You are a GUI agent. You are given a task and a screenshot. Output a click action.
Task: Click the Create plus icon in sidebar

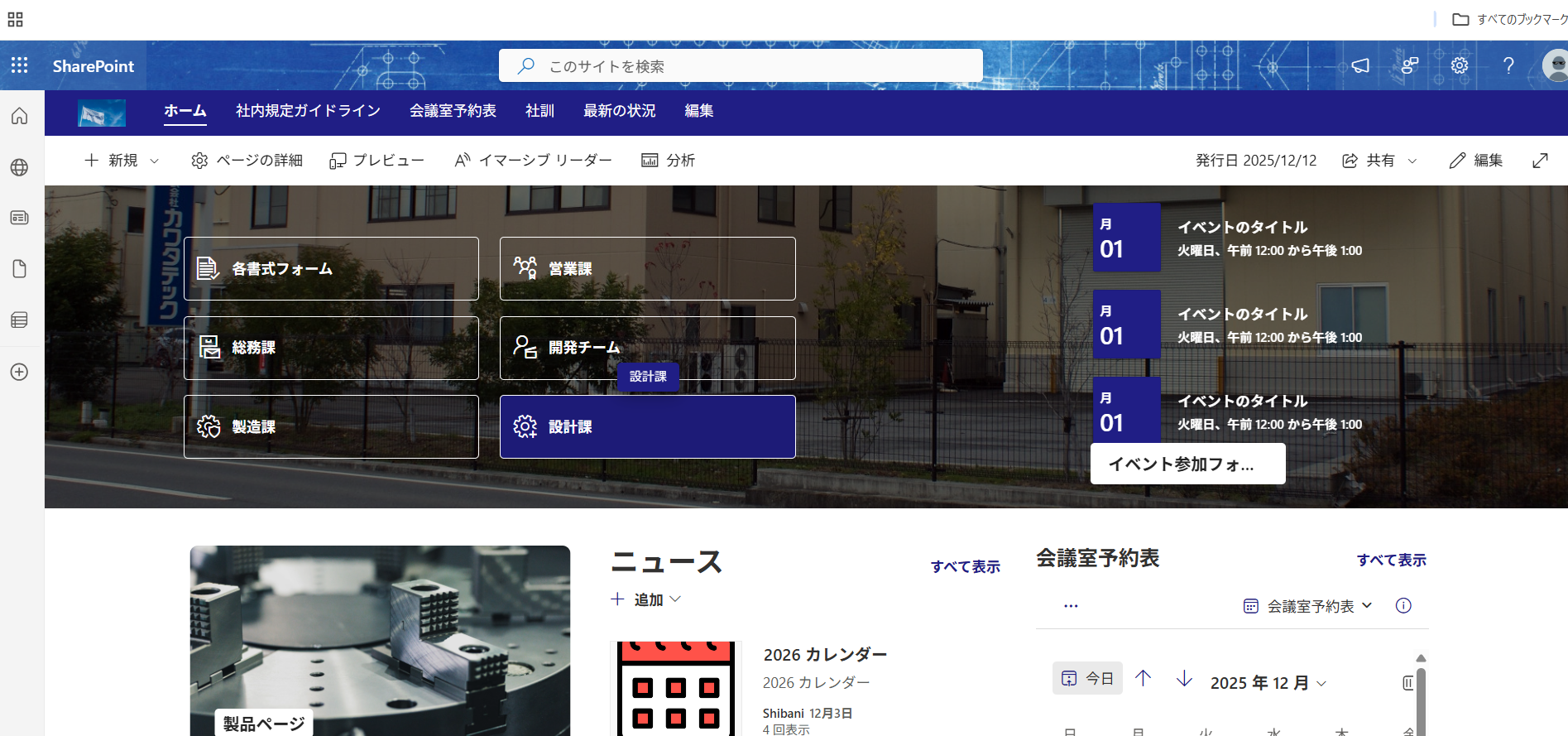[x=19, y=372]
